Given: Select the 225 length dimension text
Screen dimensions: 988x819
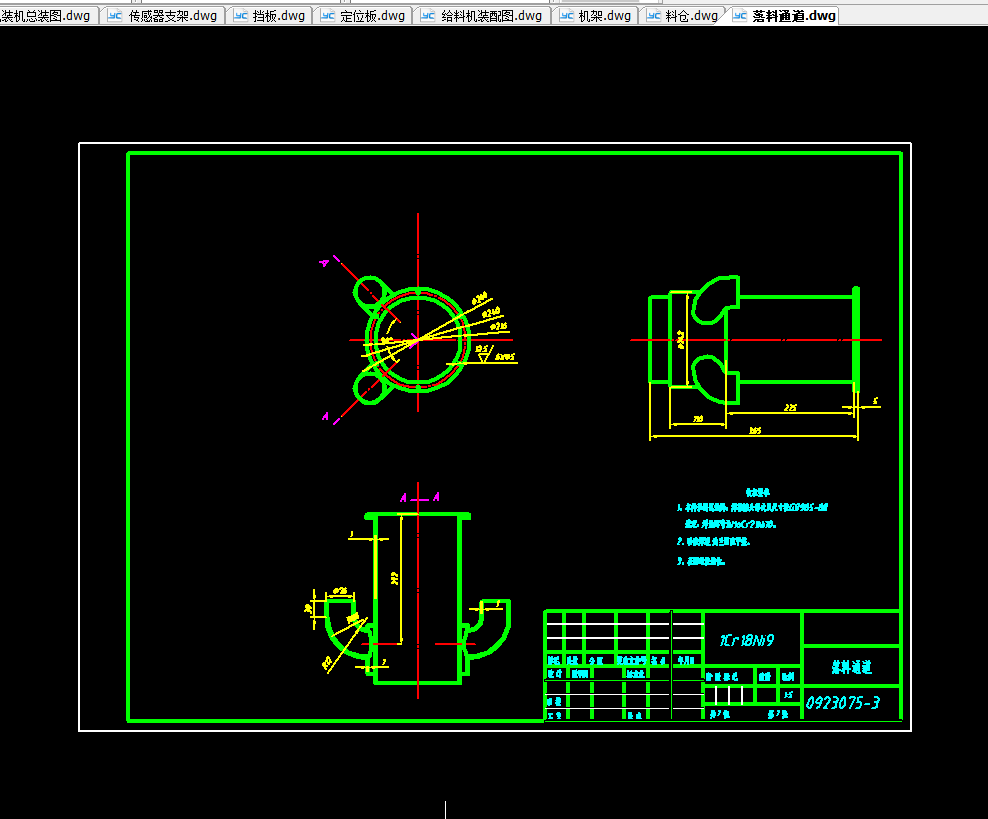Looking at the screenshot, I should pos(790,408).
